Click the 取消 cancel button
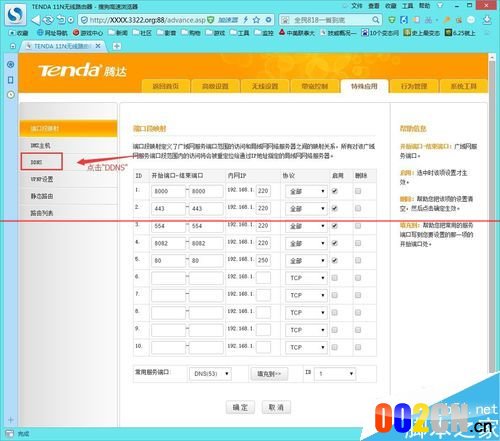This screenshot has width=500, height=441. pos(276,407)
